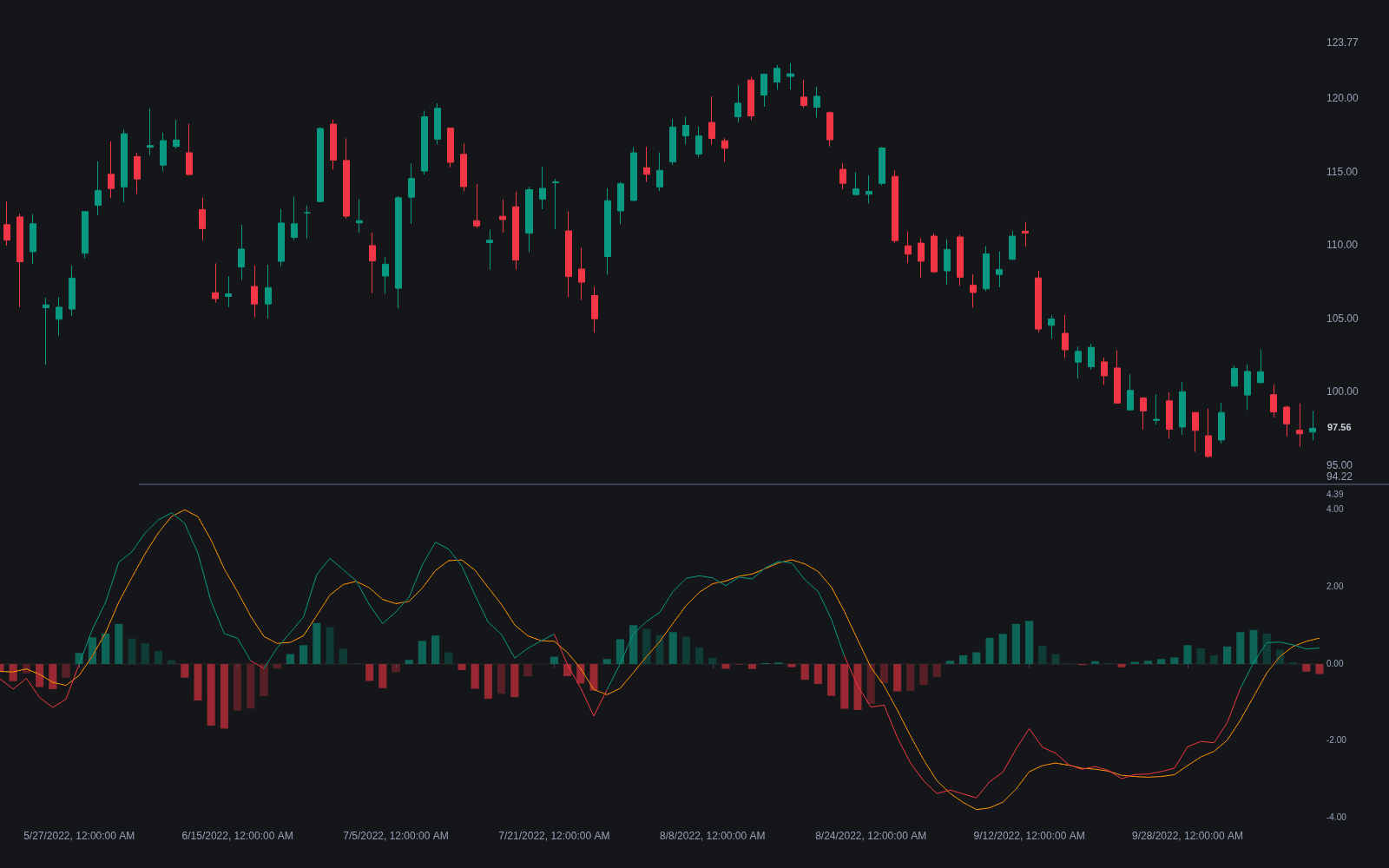Image resolution: width=1389 pixels, height=868 pixels.
Task: Click the tallest red MACD histogram bar
Action: tap(224, 696)
